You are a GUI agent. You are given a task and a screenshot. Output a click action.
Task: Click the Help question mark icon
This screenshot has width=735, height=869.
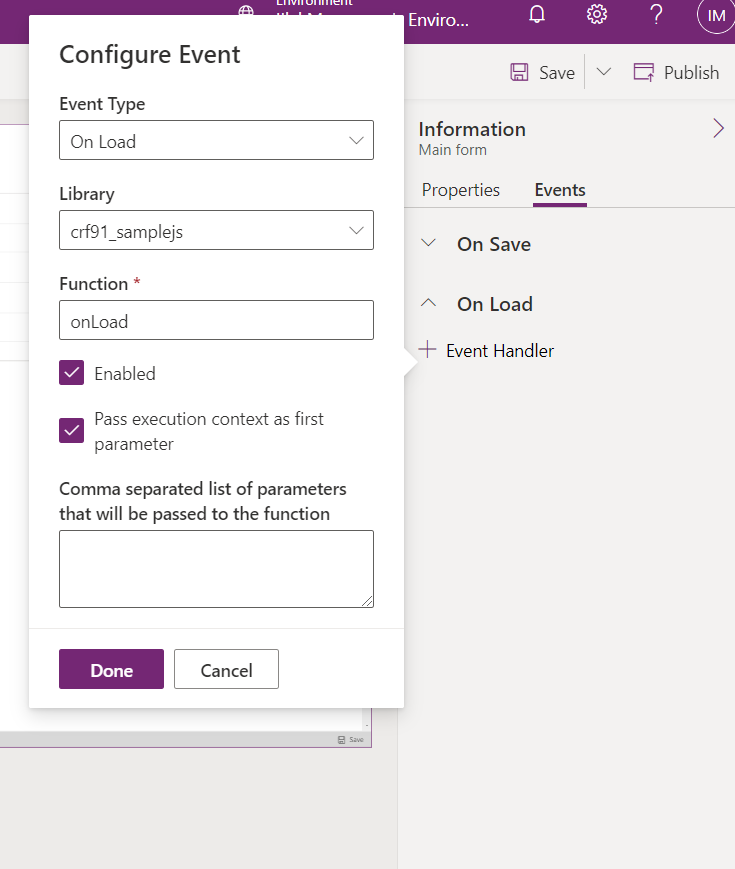coord(655,14)
